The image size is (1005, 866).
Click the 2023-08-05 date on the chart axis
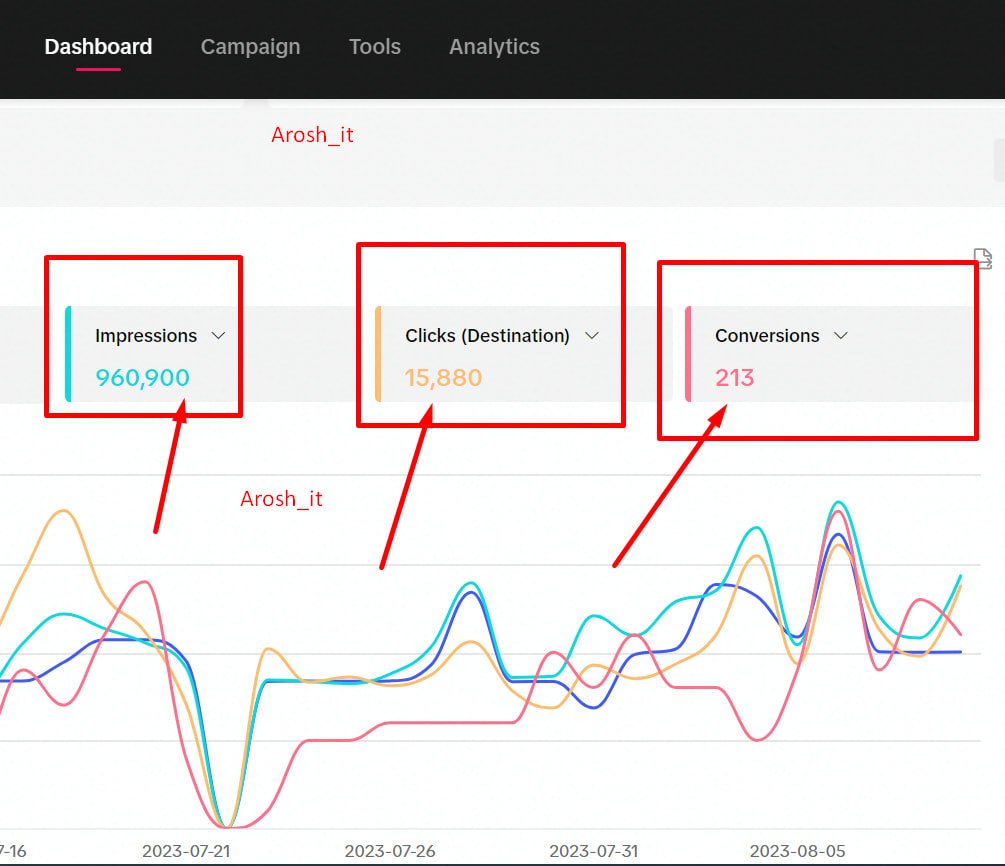pyautogui.click(x=797, y=851)
